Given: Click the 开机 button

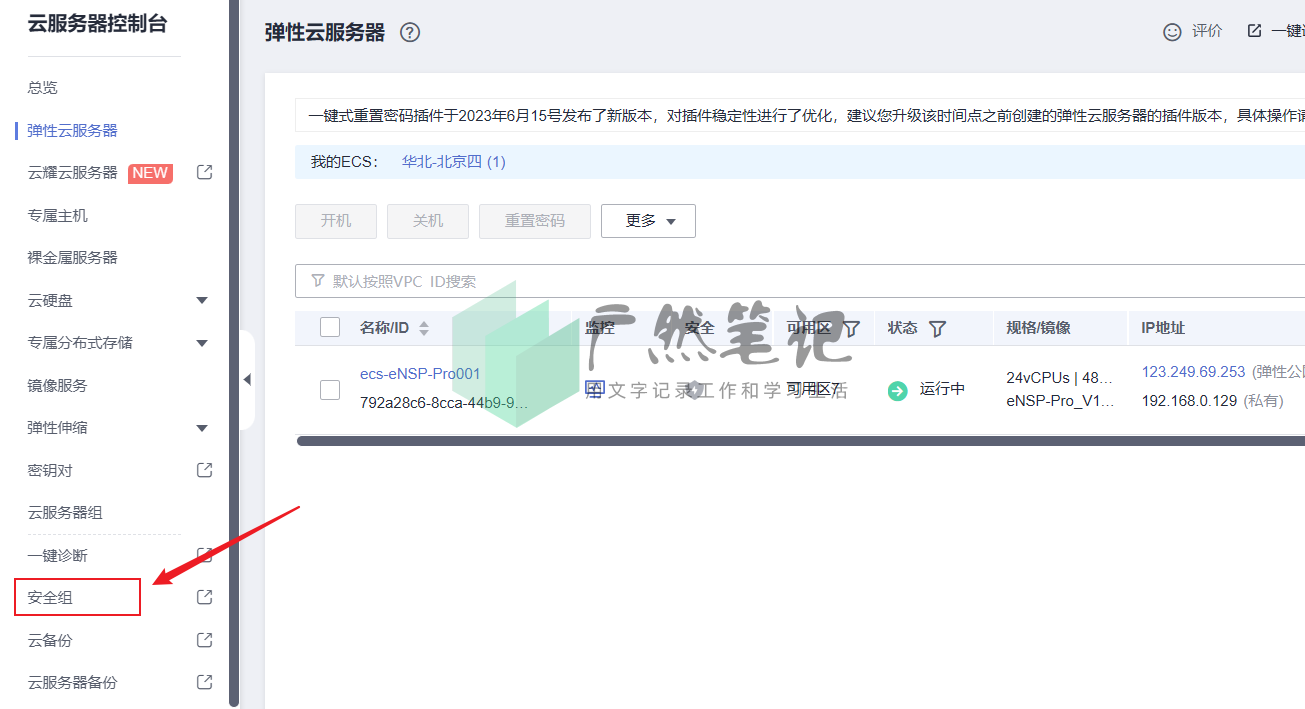Looking at the screenshot, I should [336, 221].
